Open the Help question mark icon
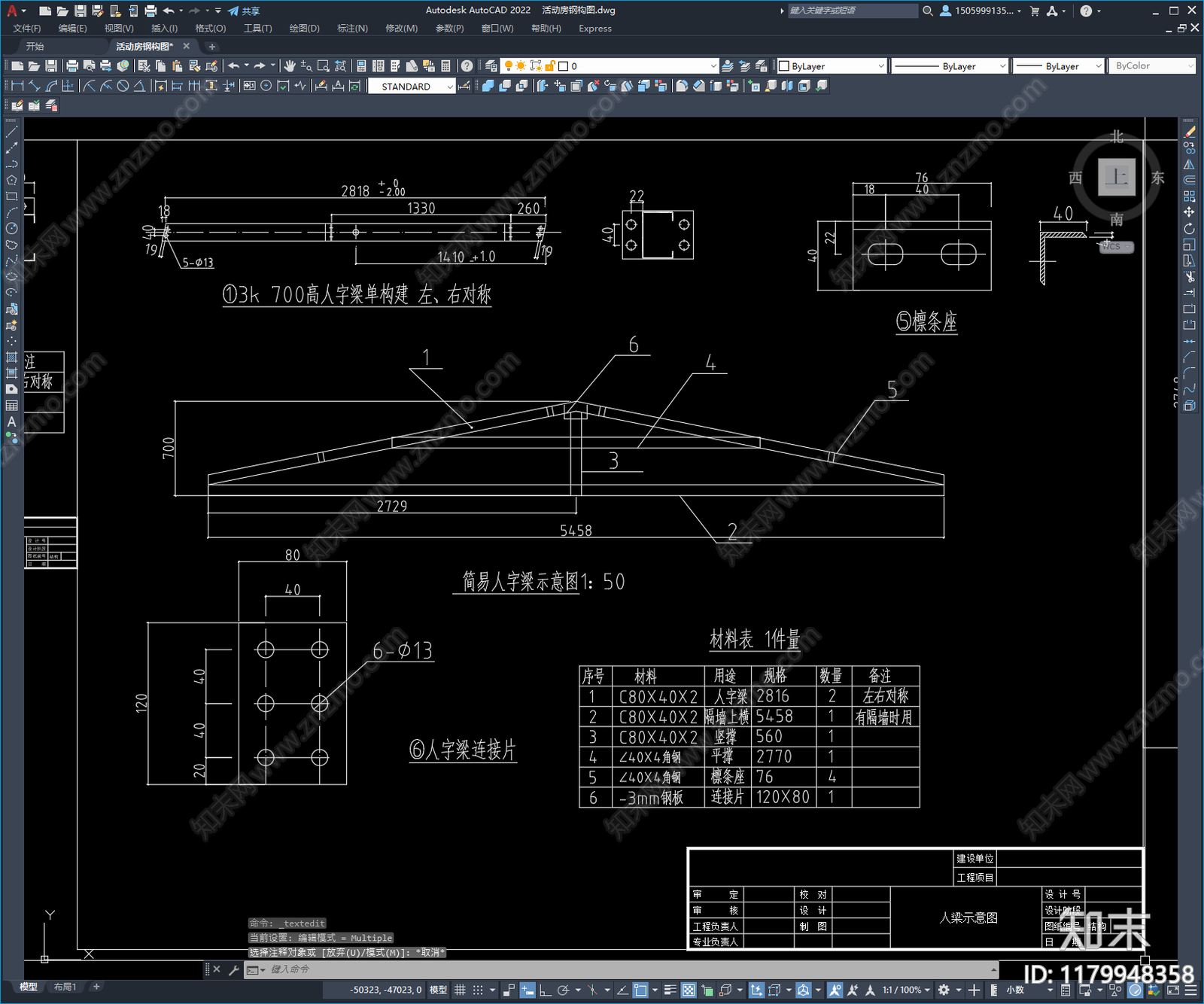 pyautogui.click(x=467, y=66)
